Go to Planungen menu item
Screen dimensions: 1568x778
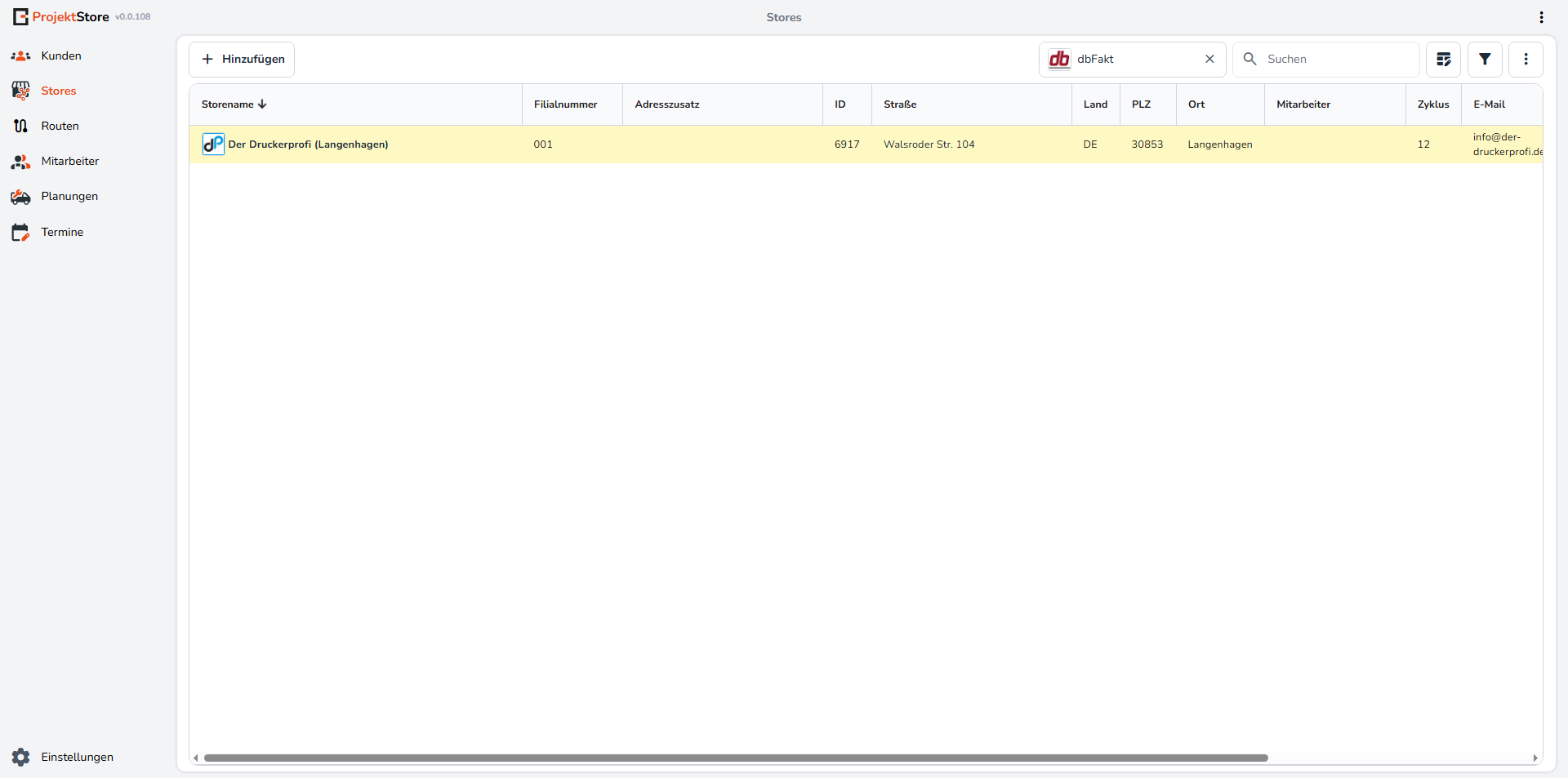(69, 196)
